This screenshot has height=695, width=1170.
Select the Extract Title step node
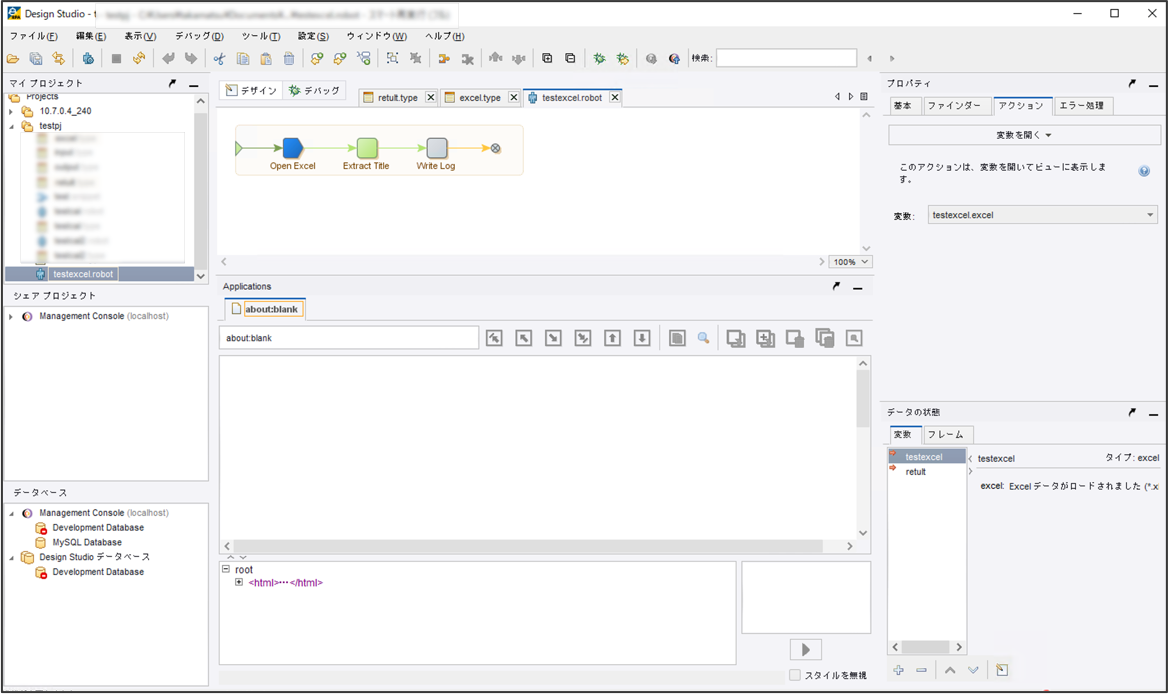pyautogui.click(x=367, y=149)
